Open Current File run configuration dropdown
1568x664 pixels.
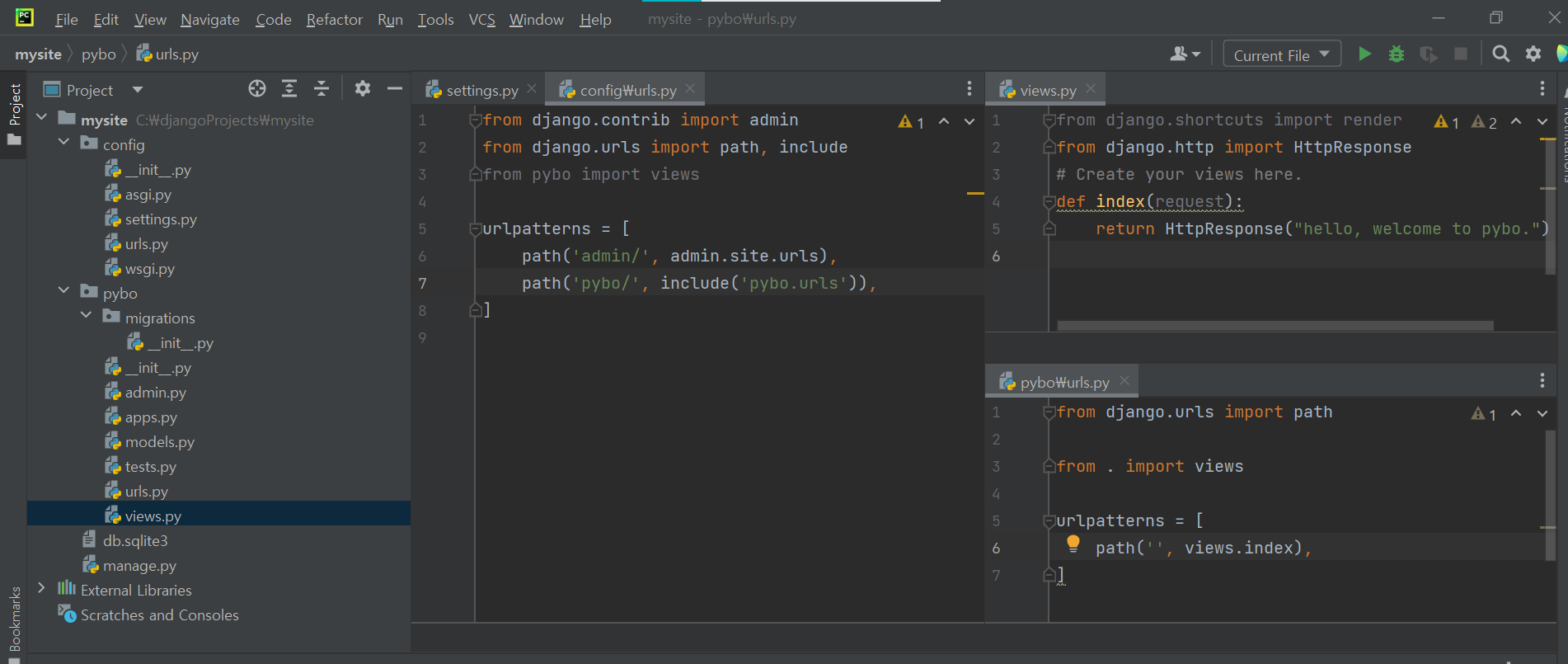(1282, 54)
